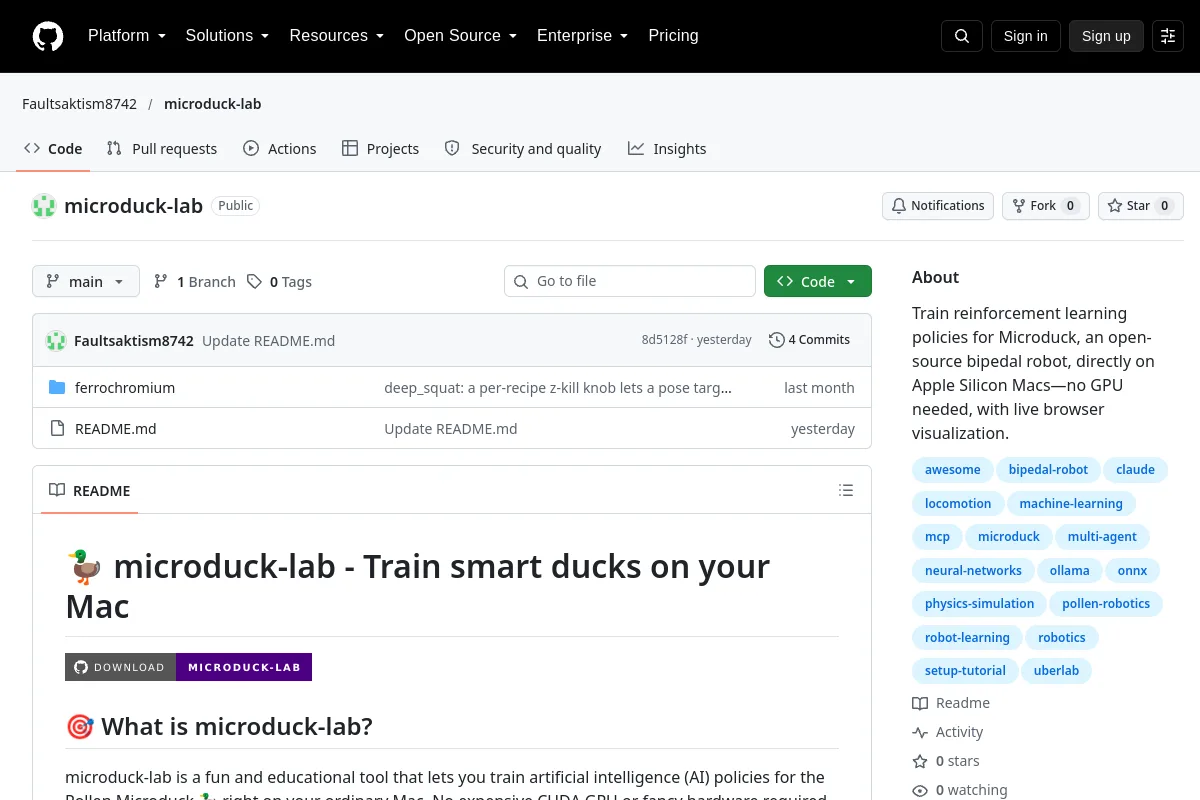This screenshot has width=1200, height=800.
Task: Open appearance settings icon next to Sign up
Action: point(1168,36)
